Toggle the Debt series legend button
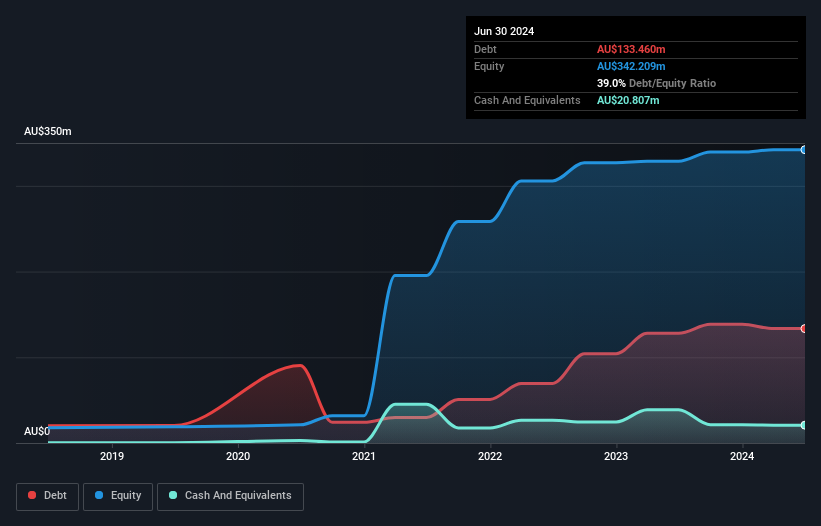 [48, 496]
